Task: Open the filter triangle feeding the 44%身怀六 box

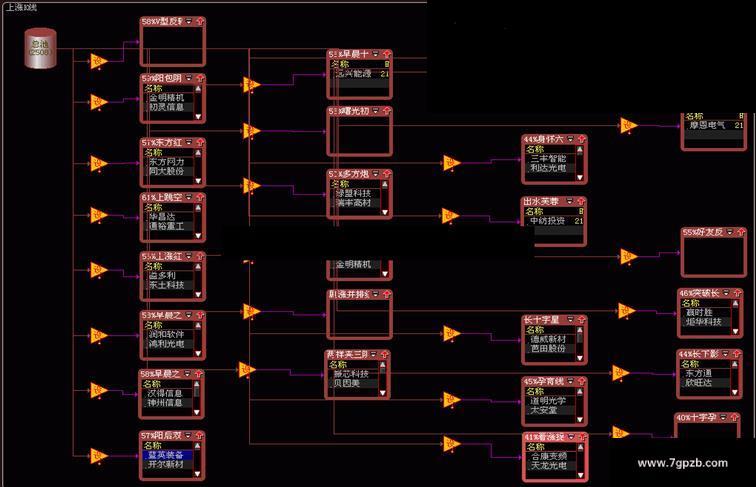Action: tap(451, 163)
